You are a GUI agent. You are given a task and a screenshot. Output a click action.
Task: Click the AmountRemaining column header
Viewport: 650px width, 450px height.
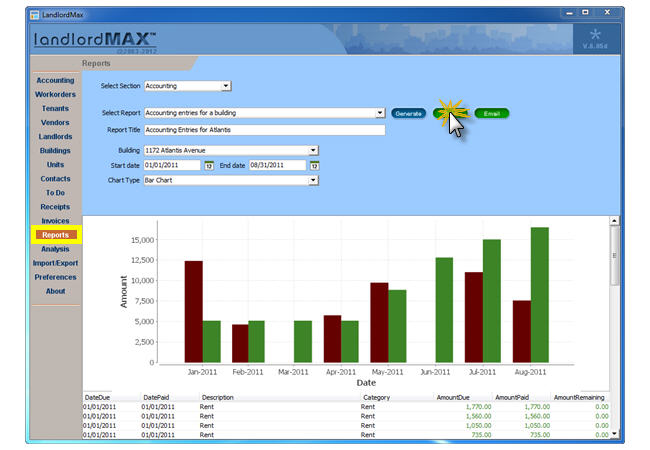[x=579, y=397]
